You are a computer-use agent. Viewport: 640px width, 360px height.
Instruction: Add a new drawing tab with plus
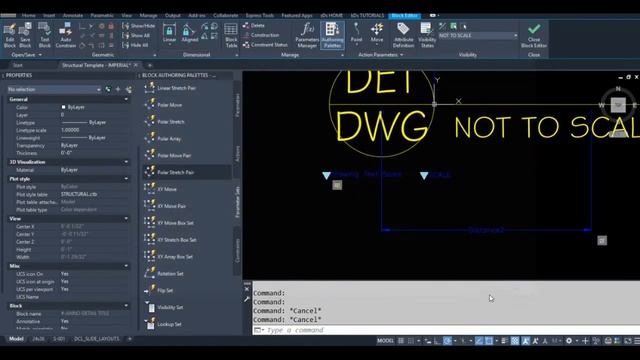[149, 65]
